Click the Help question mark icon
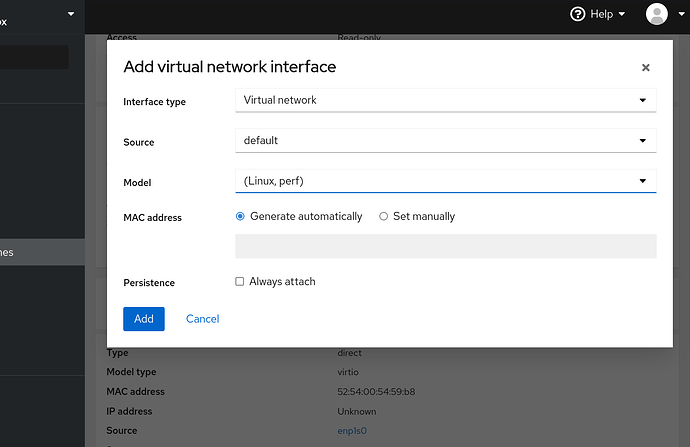 577,14
